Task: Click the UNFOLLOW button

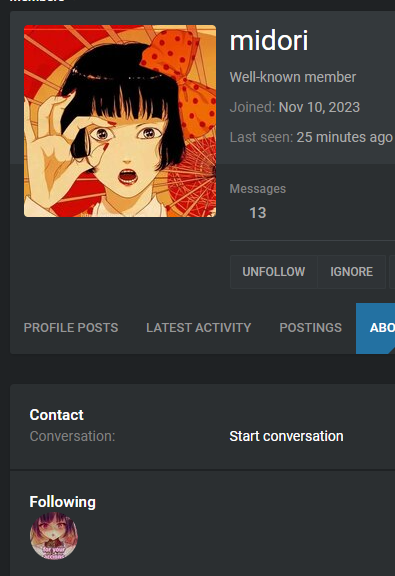Action: tap(273, 272)
